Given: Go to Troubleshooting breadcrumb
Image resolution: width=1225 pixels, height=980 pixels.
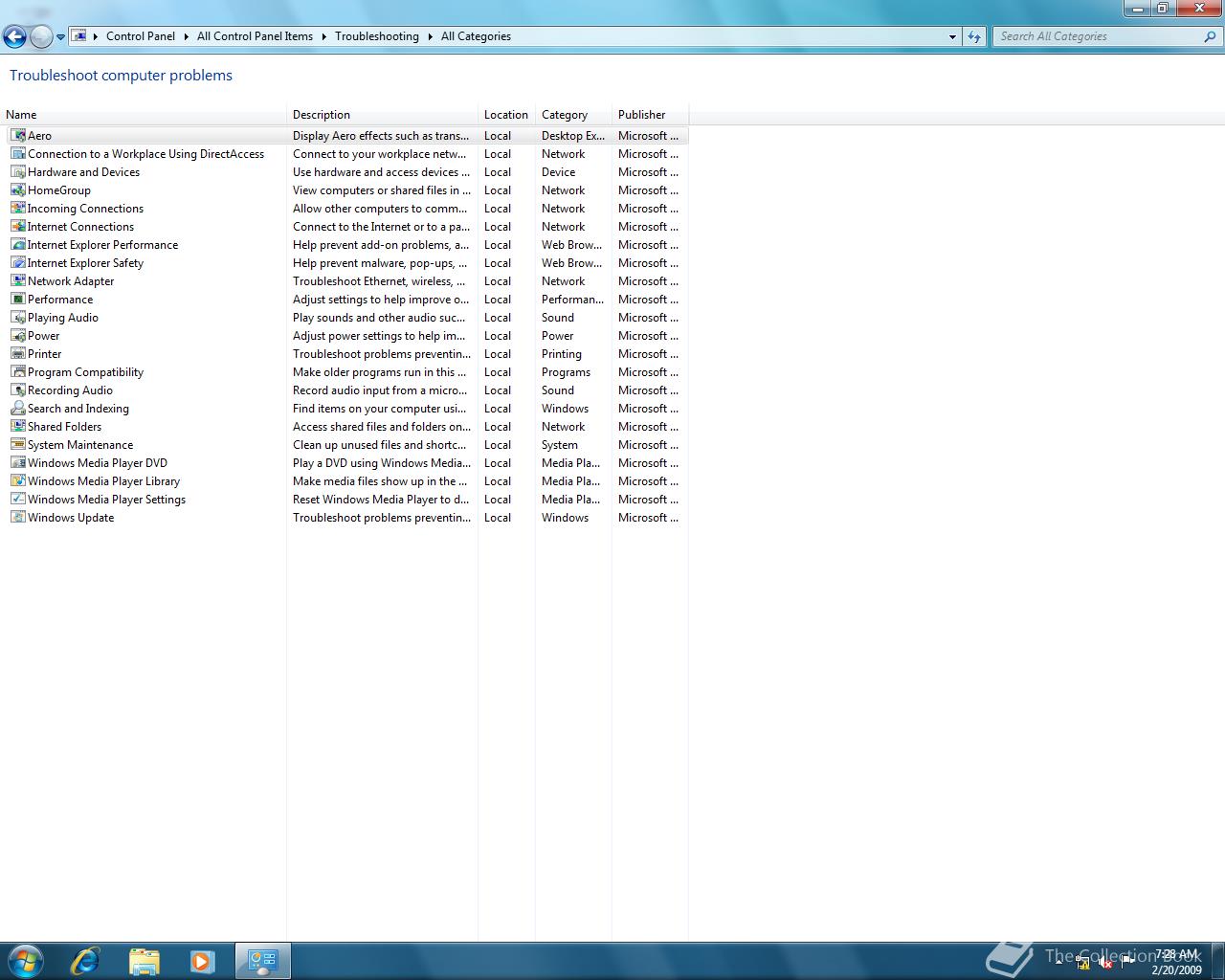Looking at the screenshot, I should click(377, 36).
